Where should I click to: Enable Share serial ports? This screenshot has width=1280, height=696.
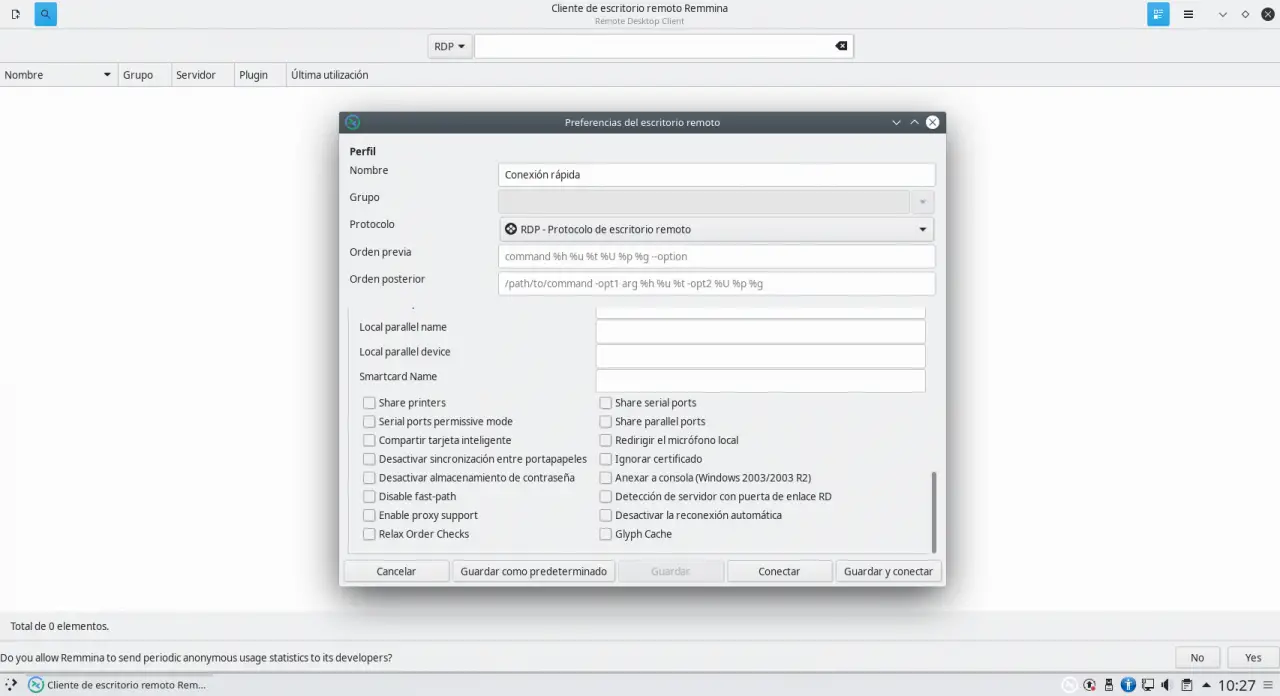click(x=605, y=403)
